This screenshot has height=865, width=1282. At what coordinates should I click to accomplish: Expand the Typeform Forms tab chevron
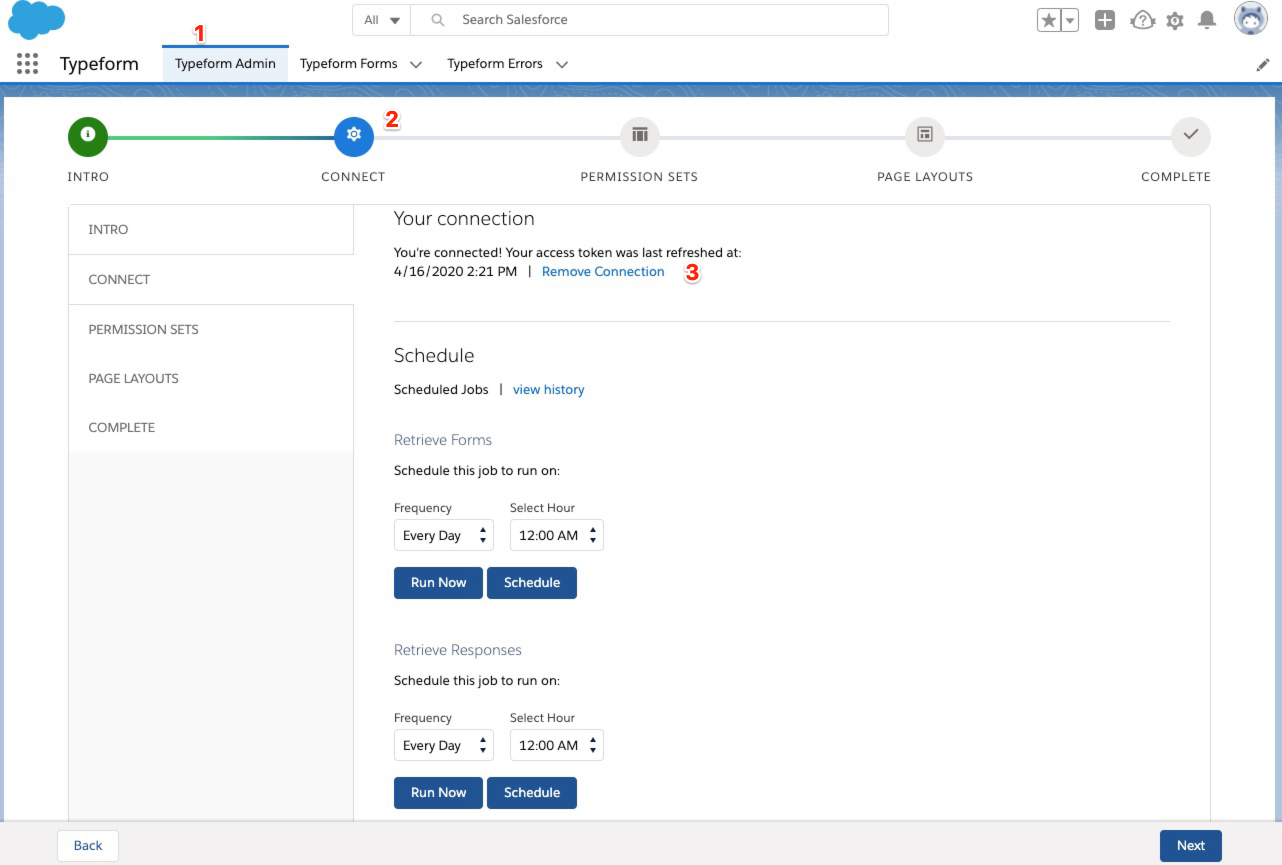415,64
